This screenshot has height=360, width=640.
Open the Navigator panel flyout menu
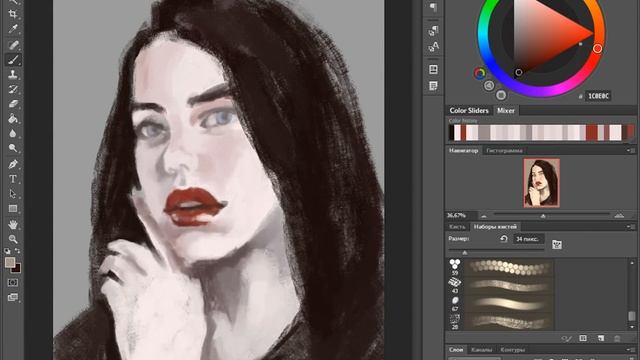pyautogui.click(x=631, y=151)
